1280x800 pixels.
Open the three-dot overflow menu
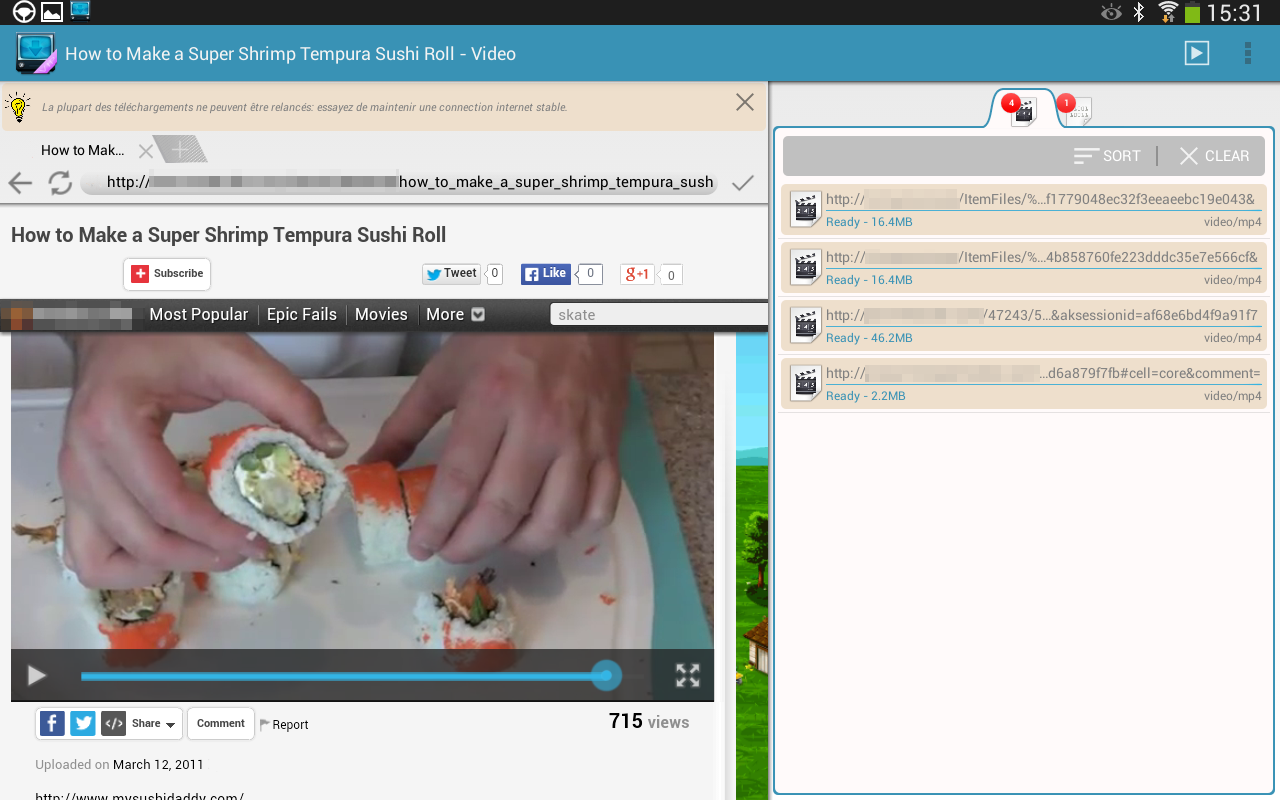click(x=1248, y=53)
